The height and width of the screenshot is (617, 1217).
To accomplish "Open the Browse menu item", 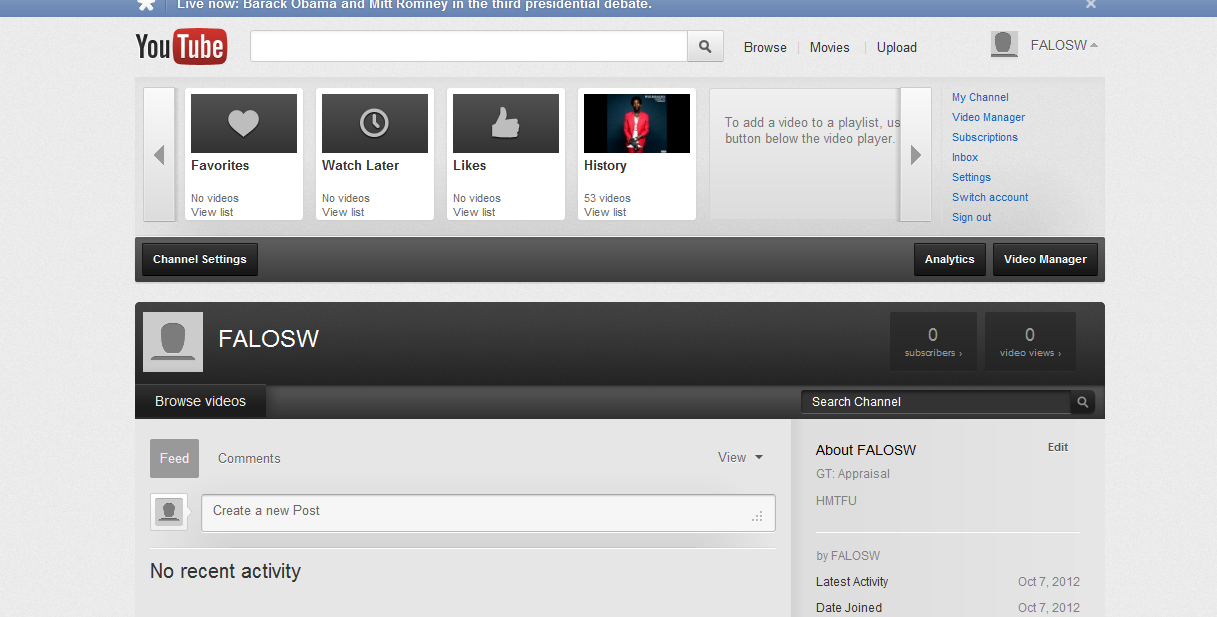I will [765, 47].
